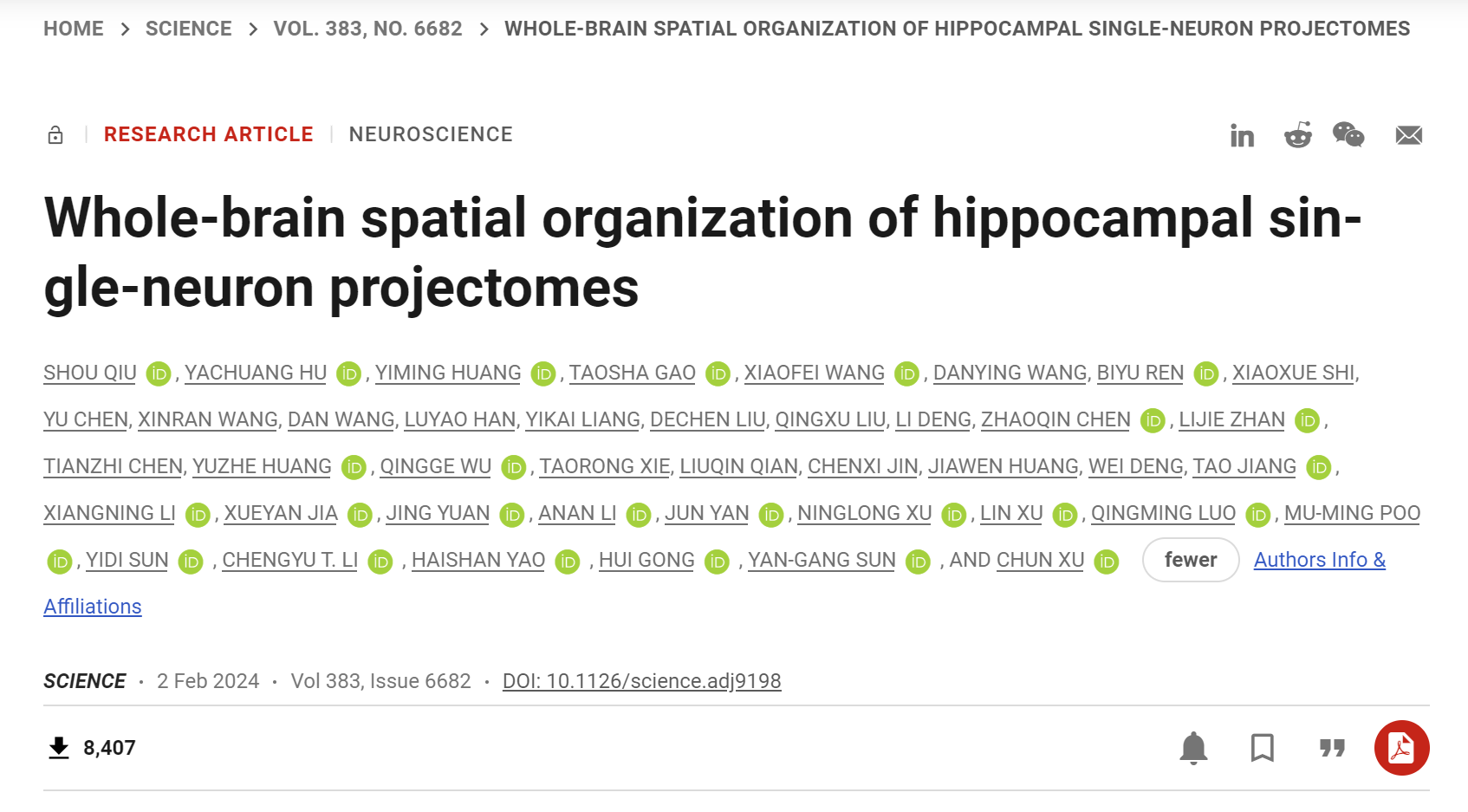Open author link Yidi Sun
Screen dimensions: 1468x812
point(127,560)
